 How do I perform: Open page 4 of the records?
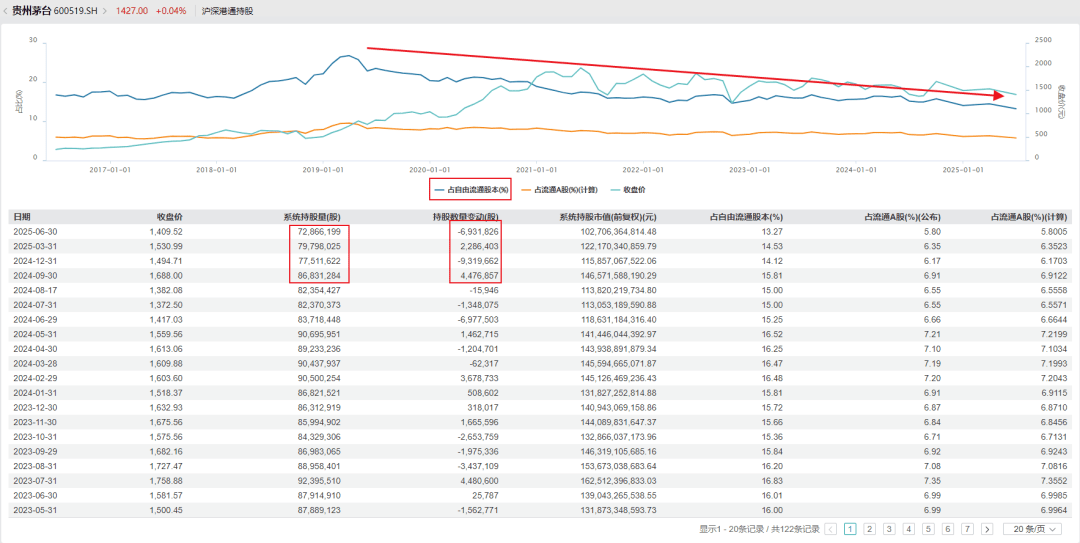pyautogui.click(x=908, y=529)
